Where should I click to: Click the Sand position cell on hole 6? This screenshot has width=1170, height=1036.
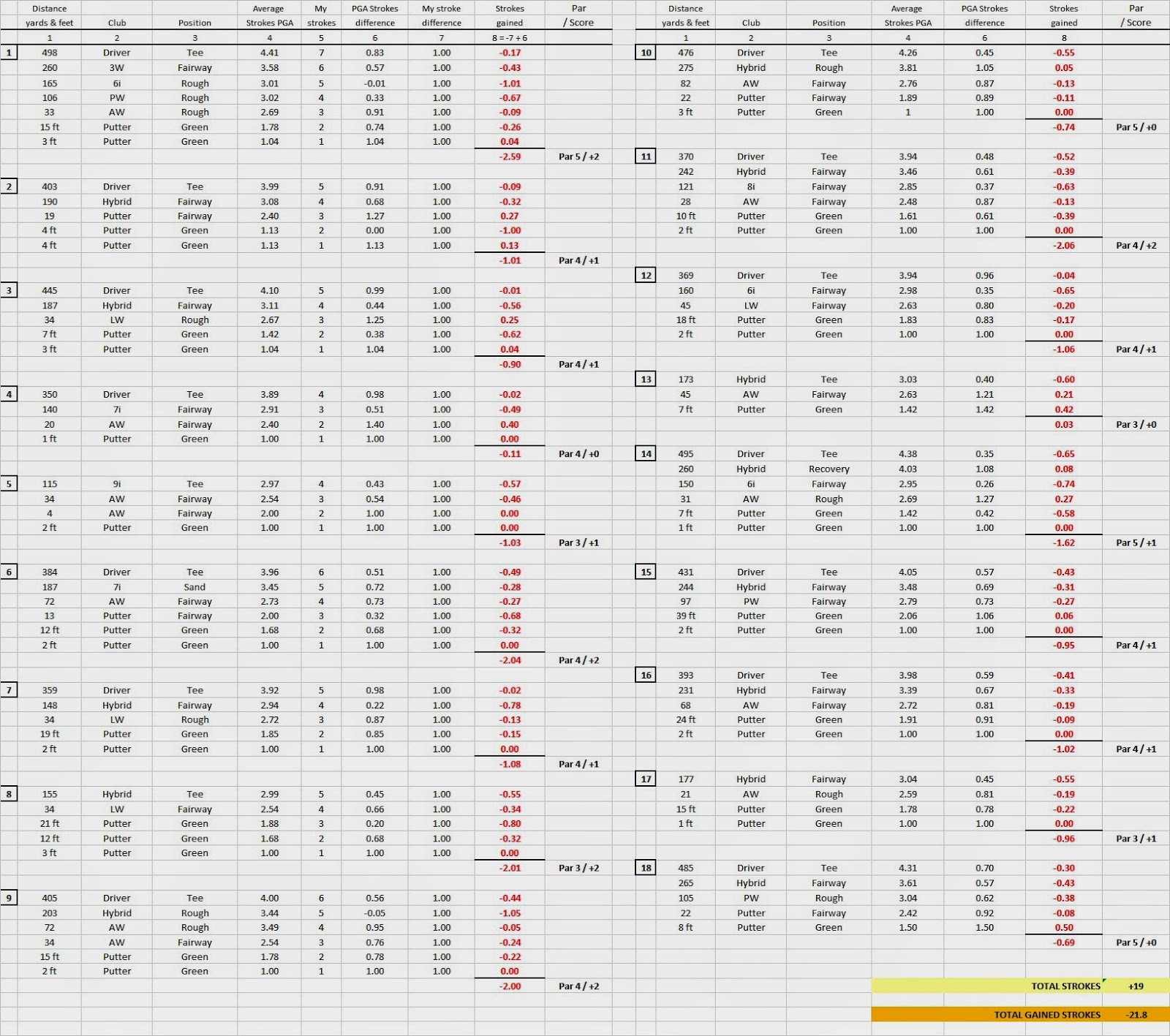(194, 587)
